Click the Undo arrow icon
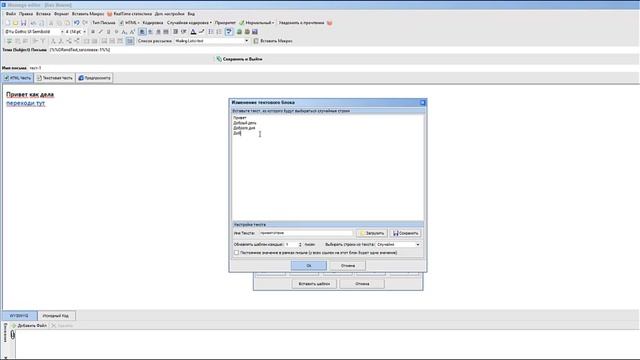Viewport: 640px width, 360px height. pyautogui.click(x=76, y=23)
